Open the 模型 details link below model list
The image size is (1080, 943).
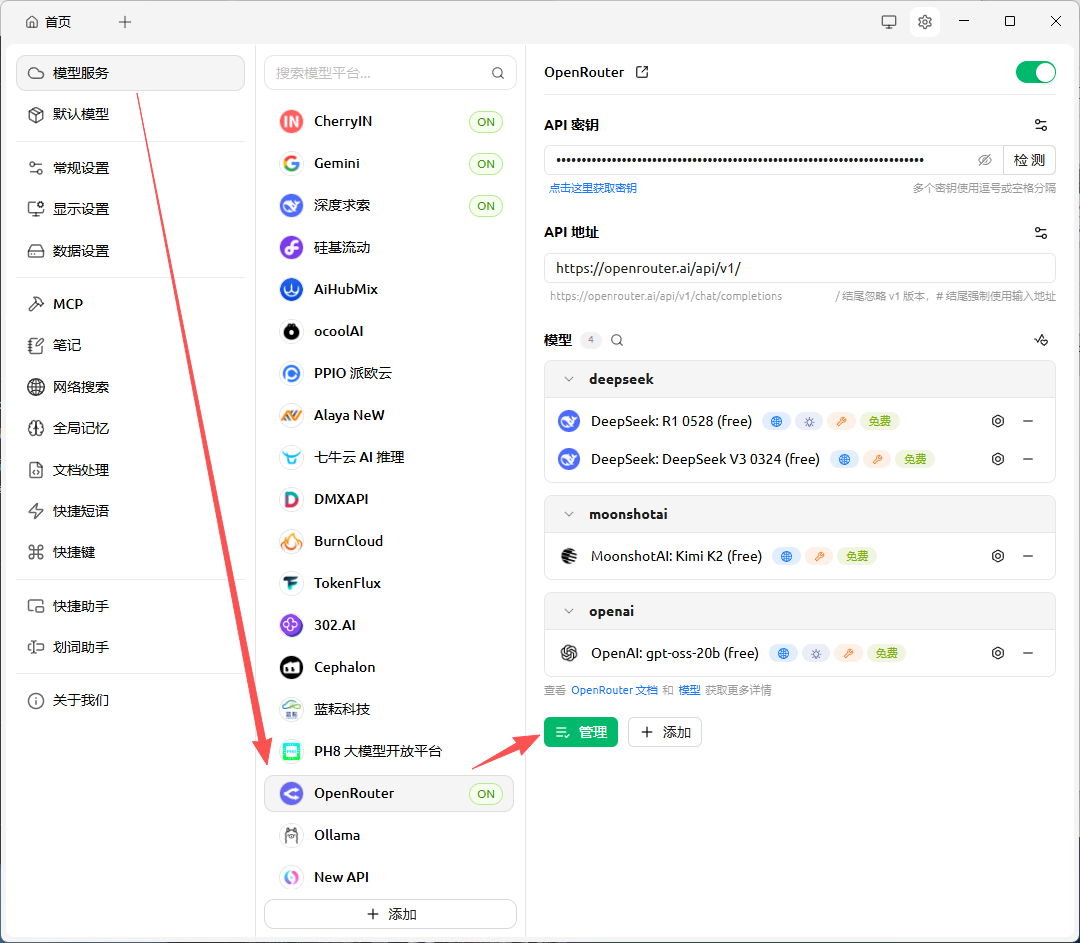point(689,690)
